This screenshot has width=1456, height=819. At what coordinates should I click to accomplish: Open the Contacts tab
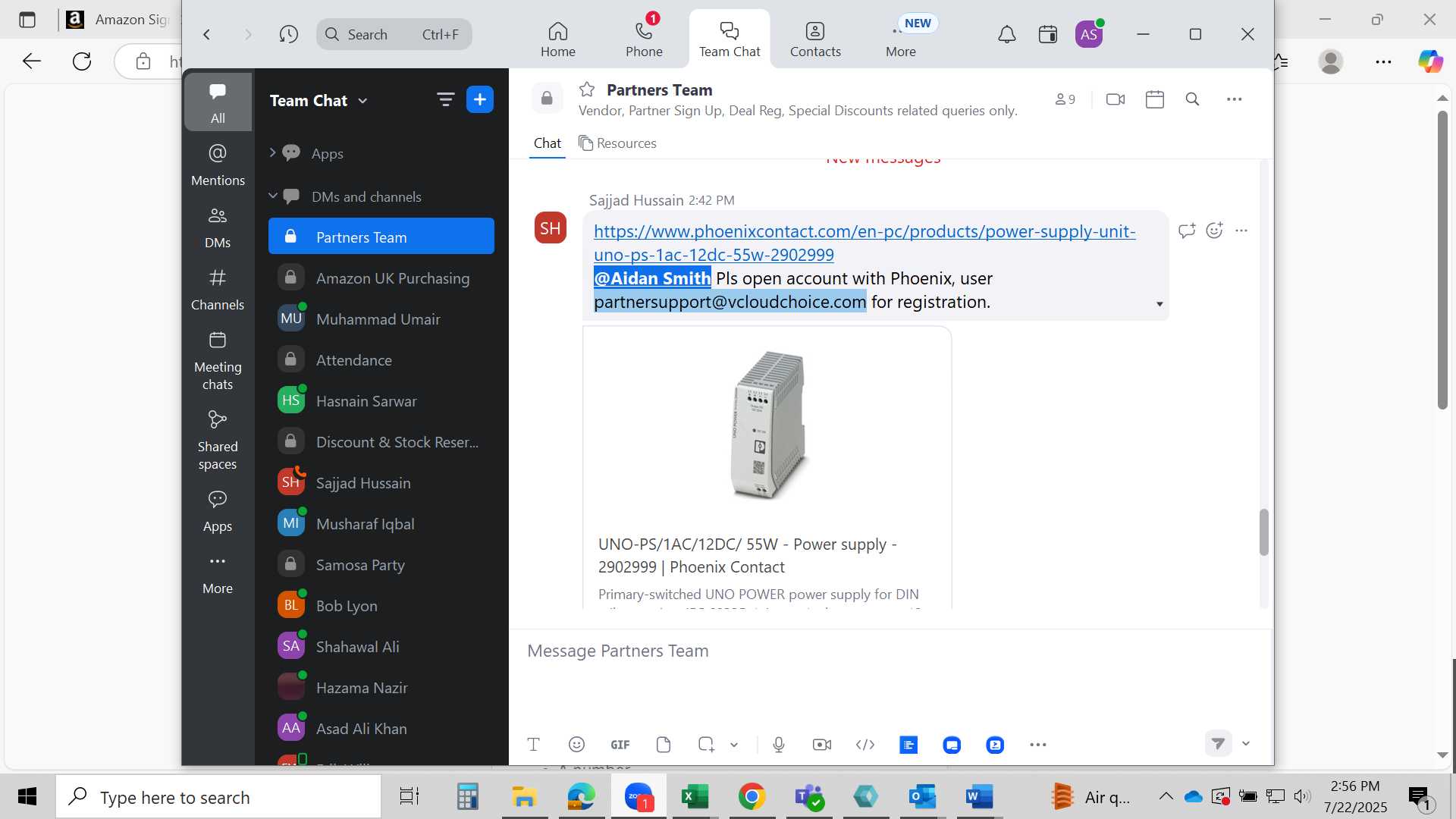pyautogui.click(x=815, y=39)
